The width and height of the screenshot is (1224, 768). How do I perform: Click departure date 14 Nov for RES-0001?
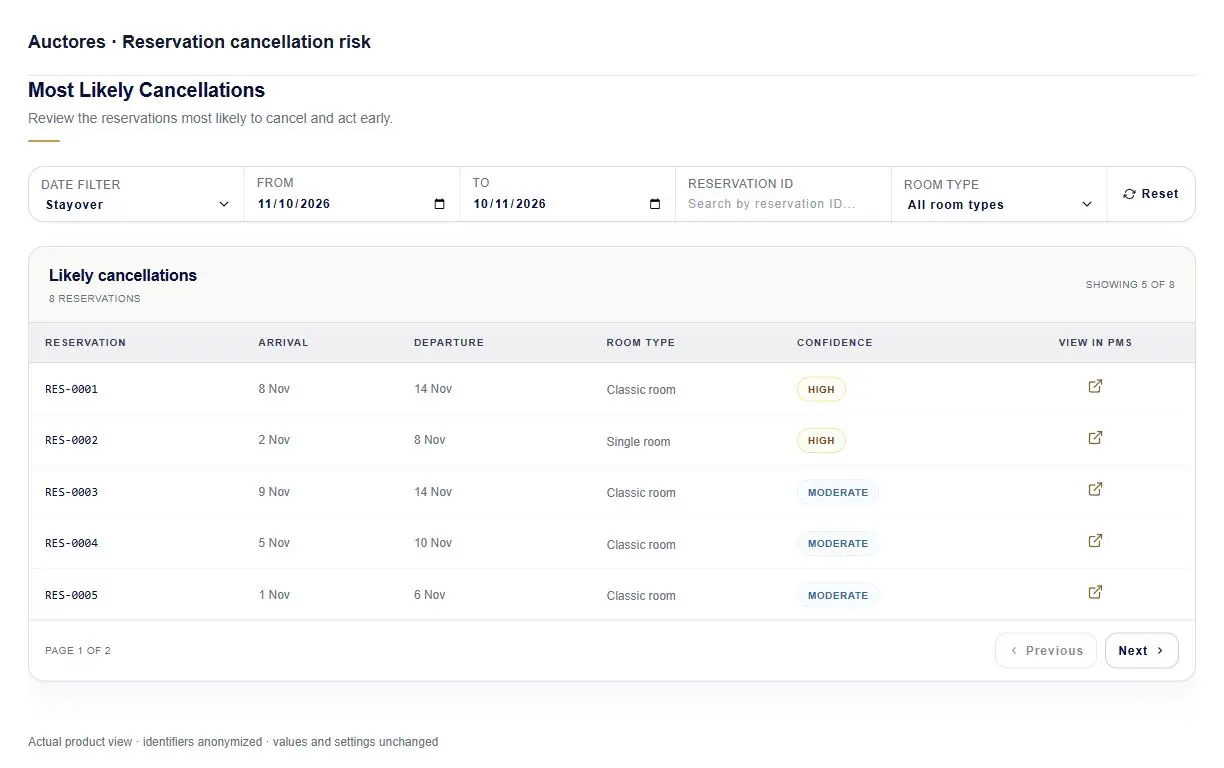pyautogui.click(x=433, y=389)
